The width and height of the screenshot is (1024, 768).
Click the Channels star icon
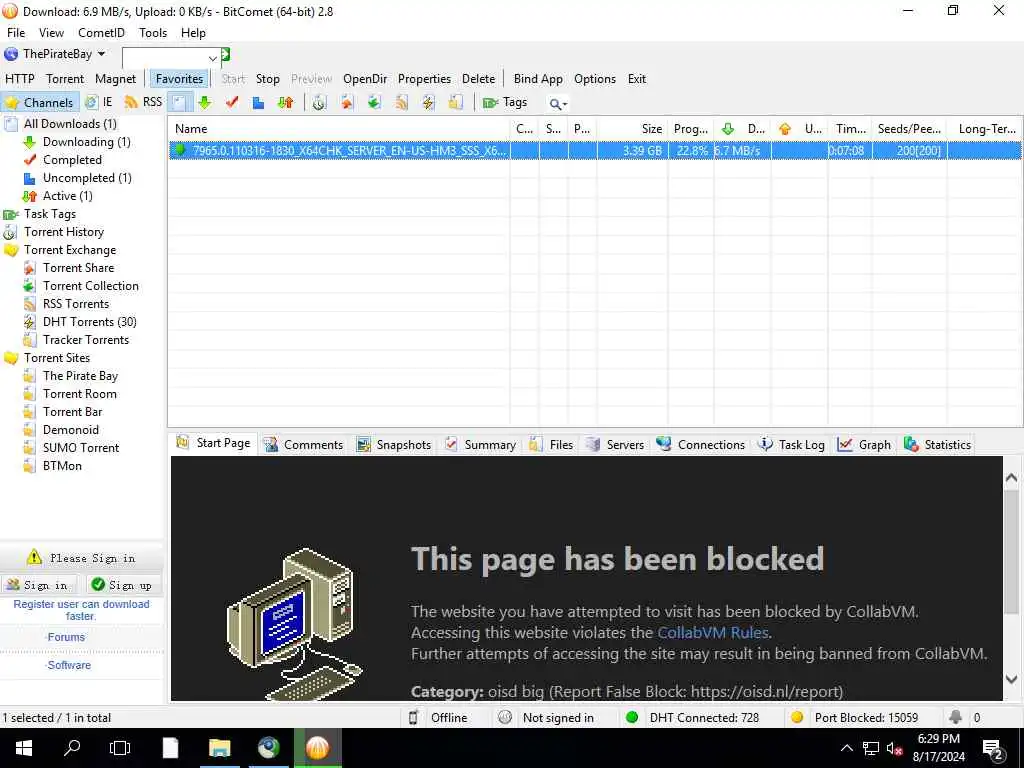coord(12,103)
